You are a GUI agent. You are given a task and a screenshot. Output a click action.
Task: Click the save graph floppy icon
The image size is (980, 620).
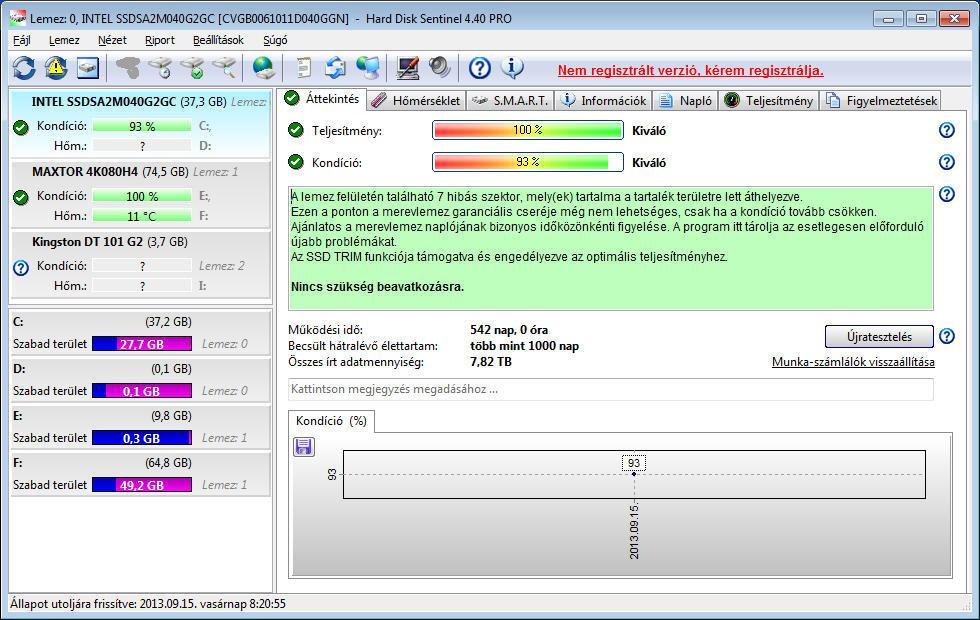point(304,447)
